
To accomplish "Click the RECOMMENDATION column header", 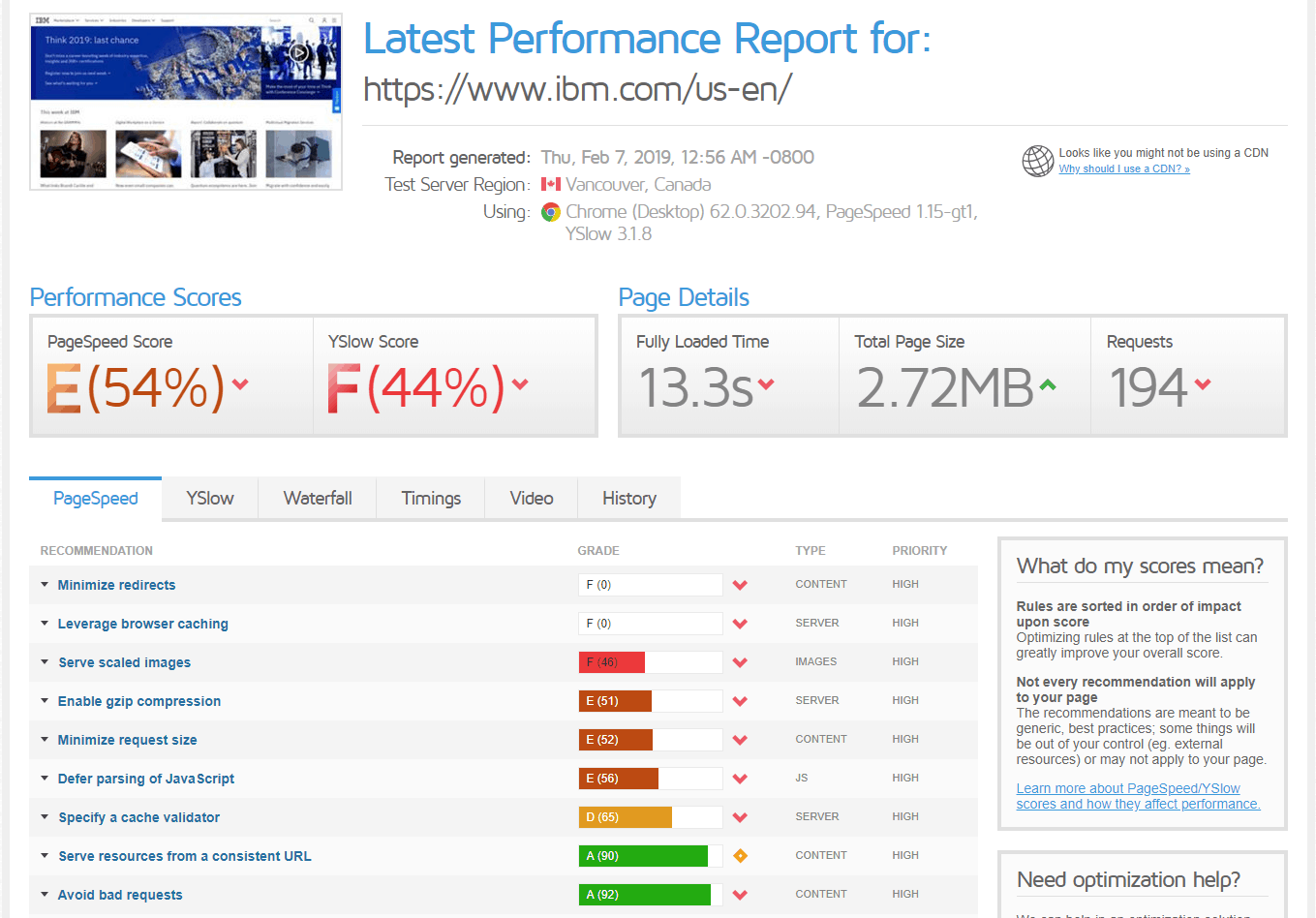I will tap(96, 551).
